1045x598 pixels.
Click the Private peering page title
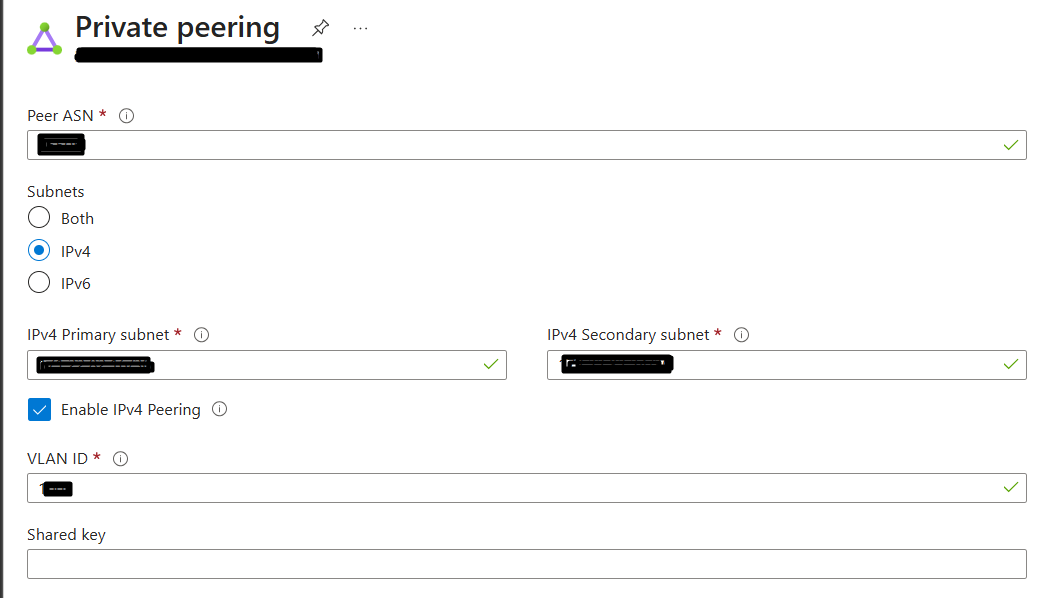tap(177, 28)
